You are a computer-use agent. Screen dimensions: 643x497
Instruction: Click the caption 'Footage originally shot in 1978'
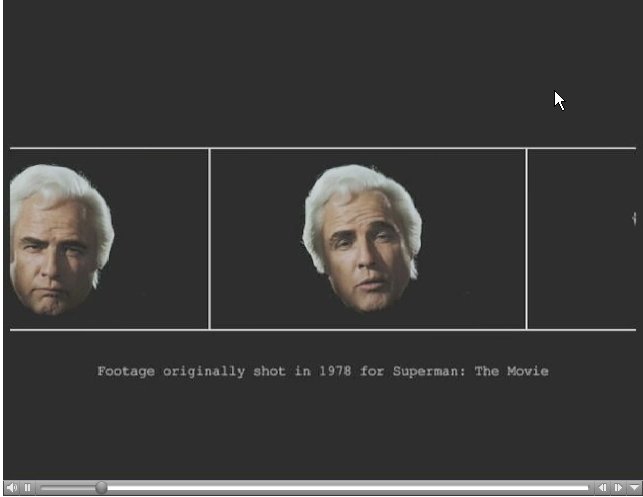224,372
